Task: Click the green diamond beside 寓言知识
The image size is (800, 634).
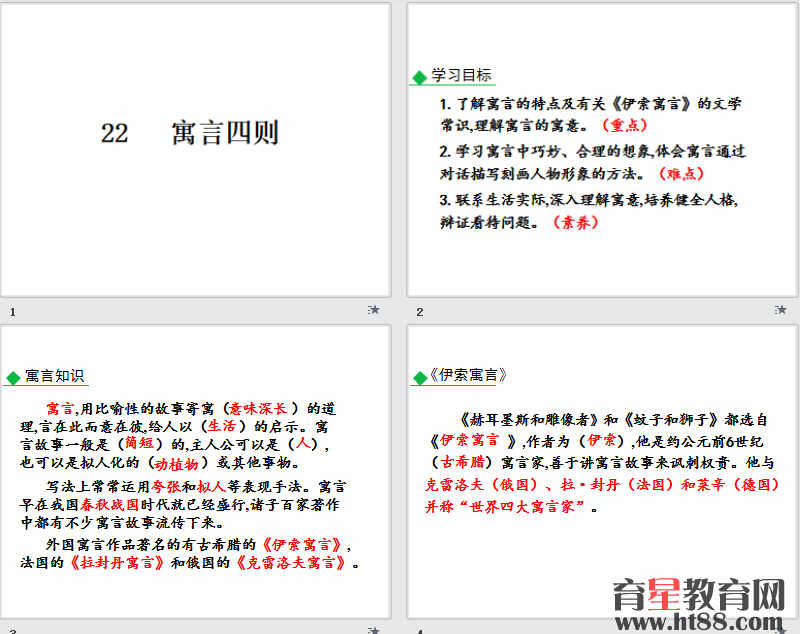Action: (13, 377)
